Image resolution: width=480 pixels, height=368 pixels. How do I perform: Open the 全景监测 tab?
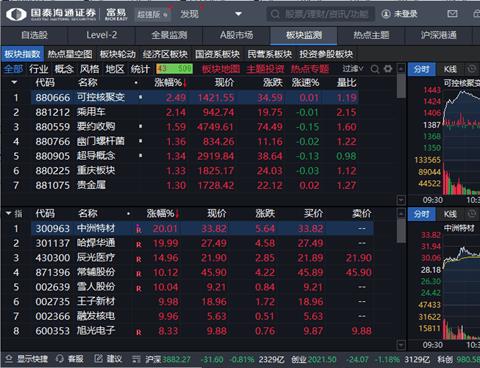(x=169, y=35)
